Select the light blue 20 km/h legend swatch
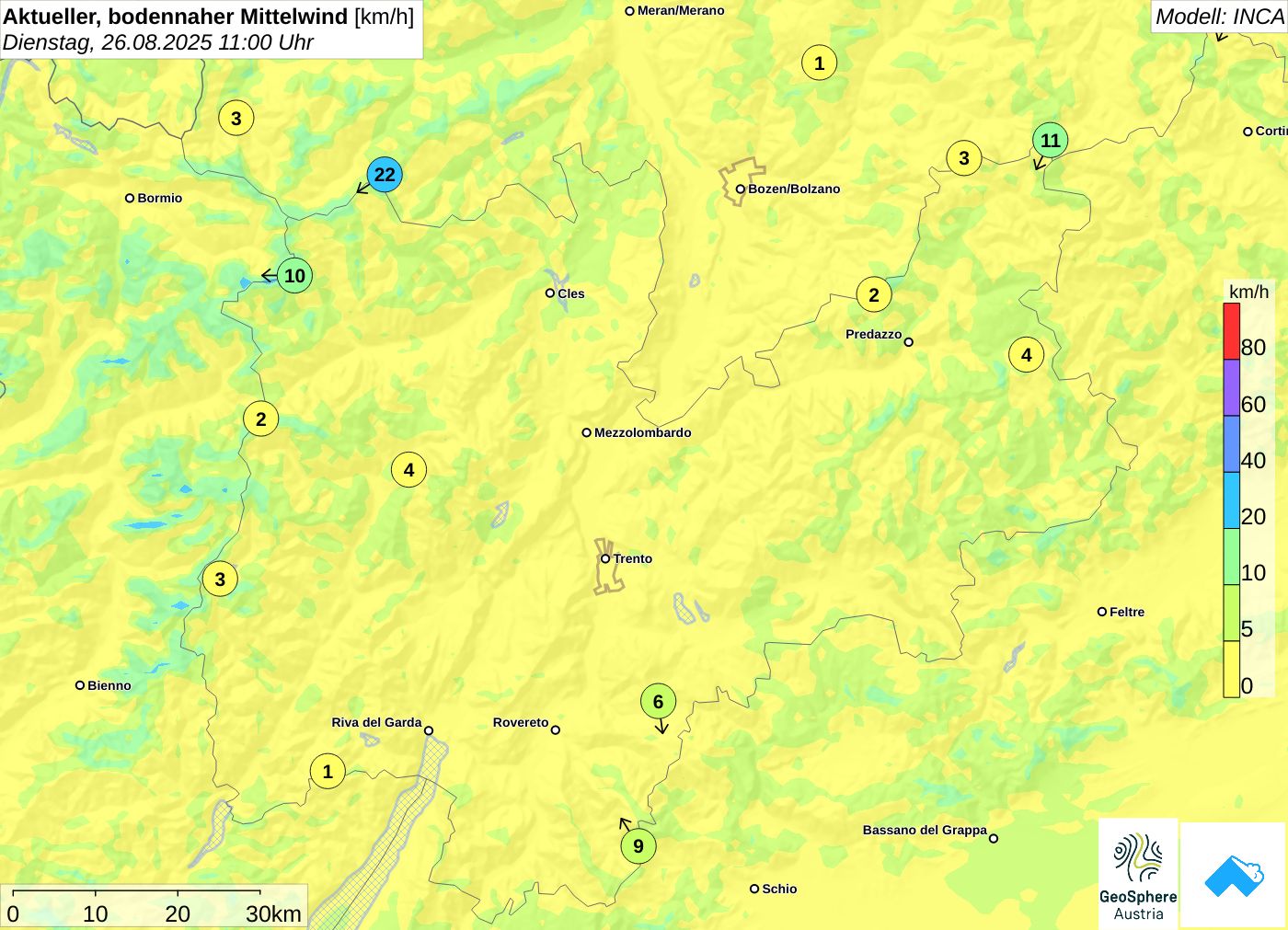Screen dimensions: 1288x930 pos(1231,499)
